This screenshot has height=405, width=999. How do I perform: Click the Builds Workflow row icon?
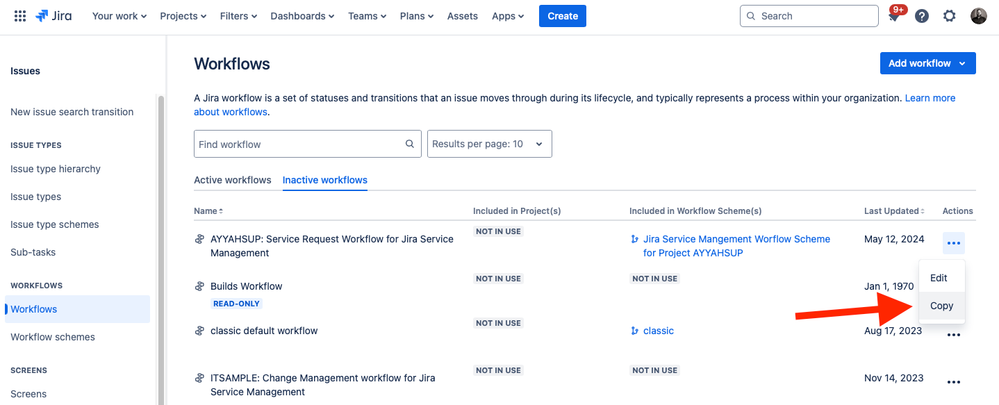coord(199,286)
